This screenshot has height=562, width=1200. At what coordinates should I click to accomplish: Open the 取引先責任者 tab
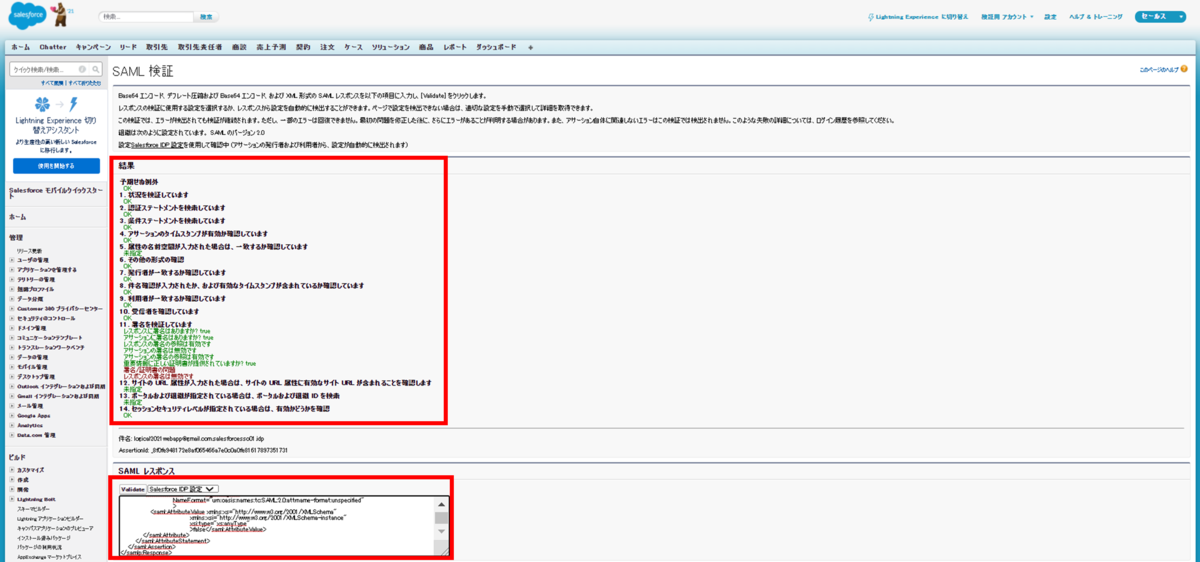pos(200,47)
